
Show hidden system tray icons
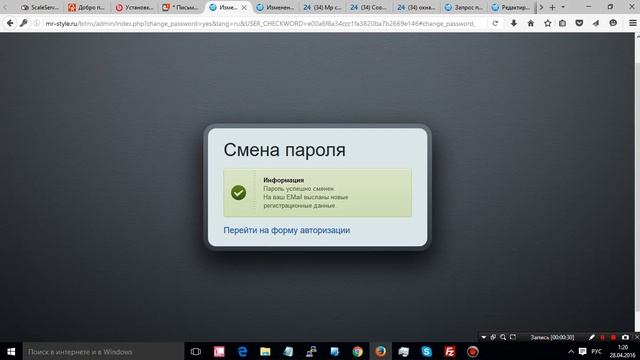(x=571, y=351)
